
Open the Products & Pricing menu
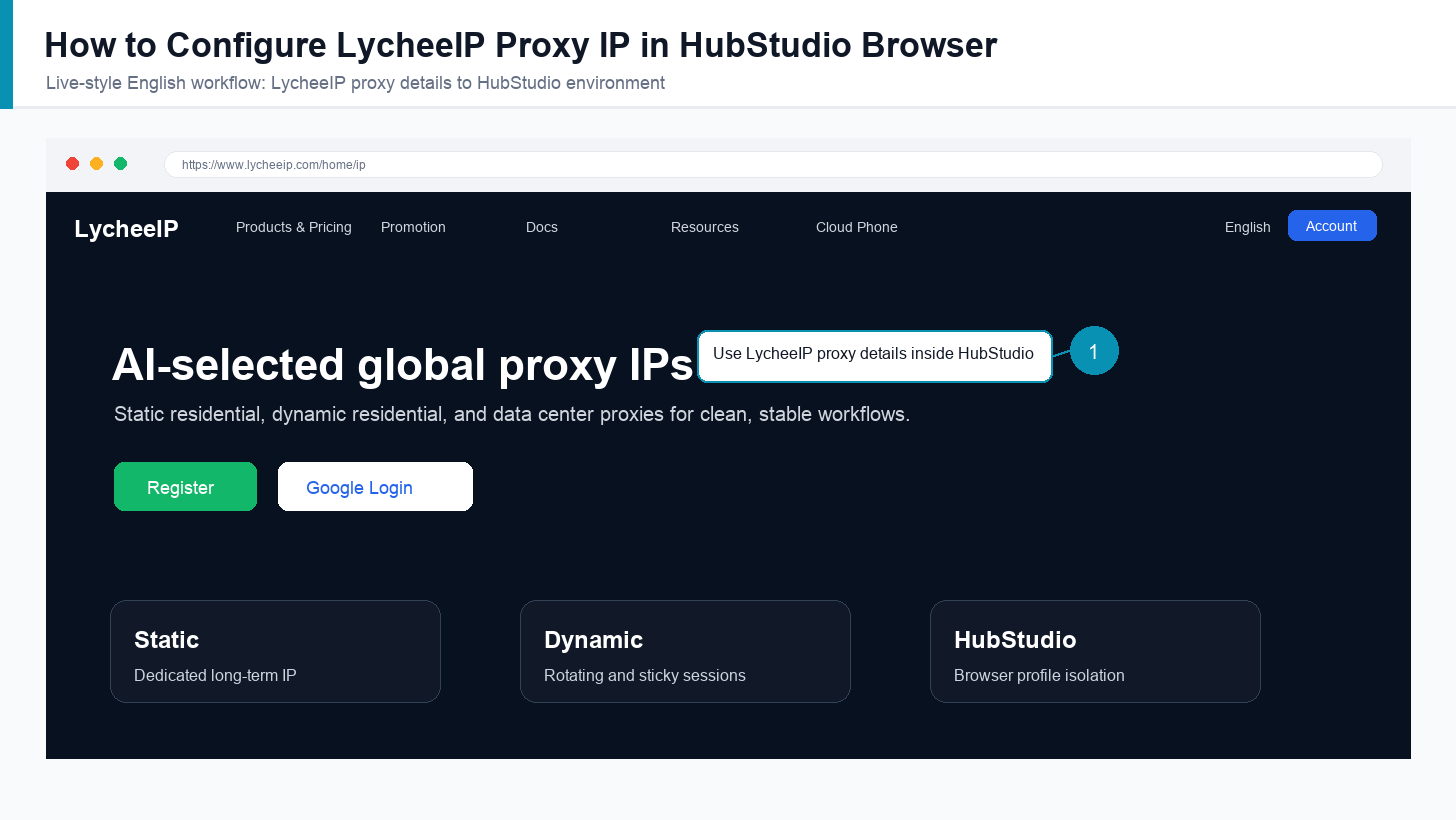click(293, 227)
